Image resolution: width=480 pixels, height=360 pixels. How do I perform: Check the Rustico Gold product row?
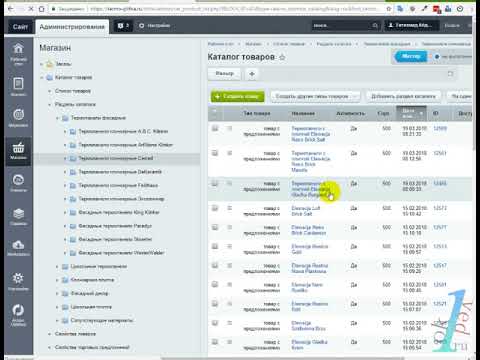[215, 246]
